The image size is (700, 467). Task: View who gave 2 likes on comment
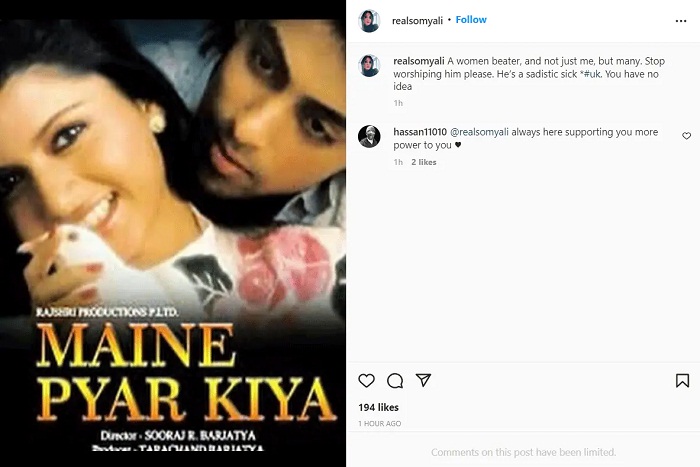tap(424, 162)
